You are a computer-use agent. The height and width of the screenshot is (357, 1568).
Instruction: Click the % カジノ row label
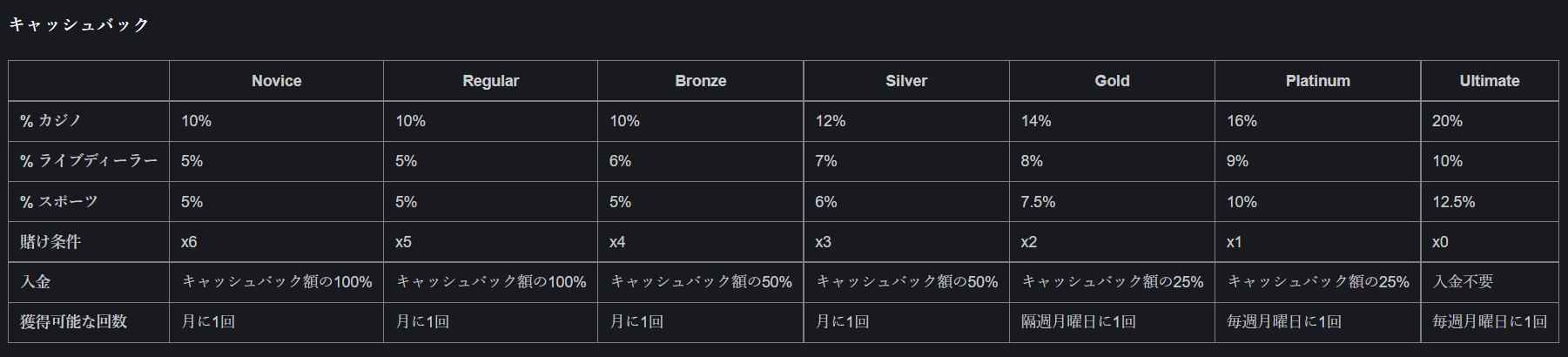point(50,121)
